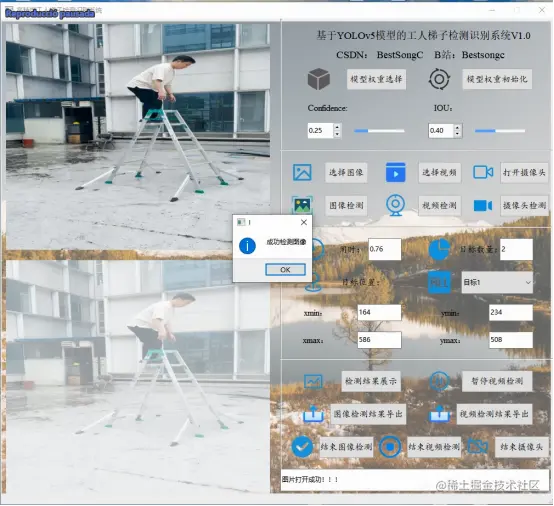Screen dimensions: 554x506
Task: Click the elapsed time field 0.76
Action: (x=384, y=249)
